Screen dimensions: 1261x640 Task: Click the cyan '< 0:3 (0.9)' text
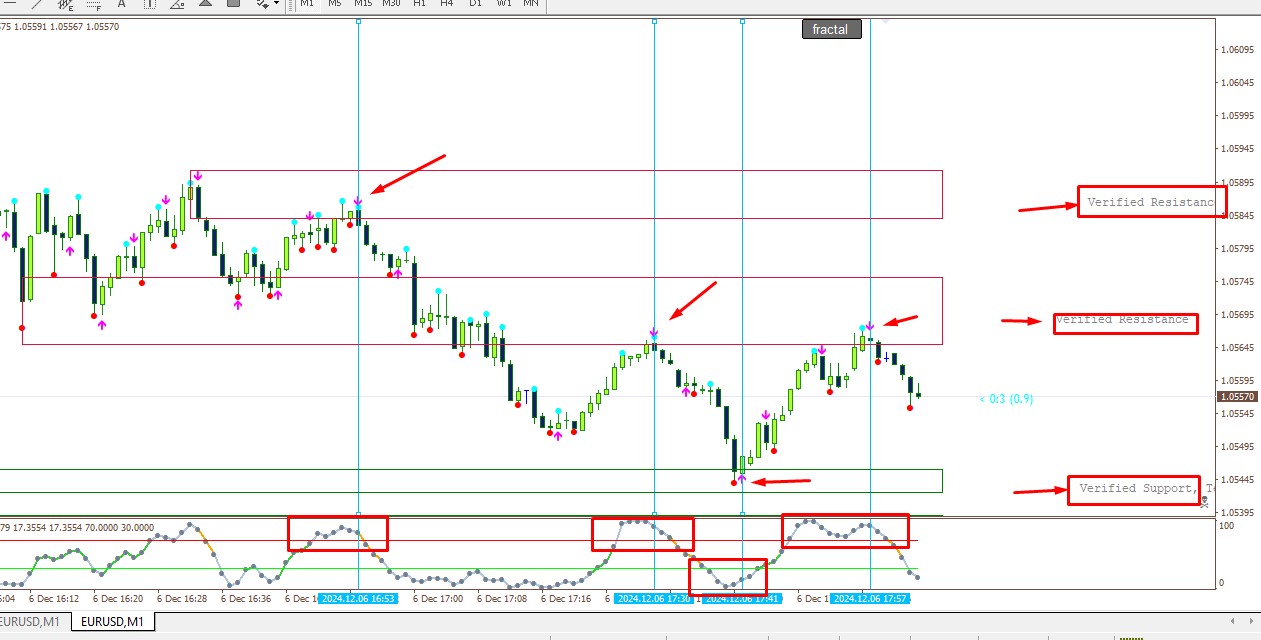pyautogui.click(x=1006, y=399)
